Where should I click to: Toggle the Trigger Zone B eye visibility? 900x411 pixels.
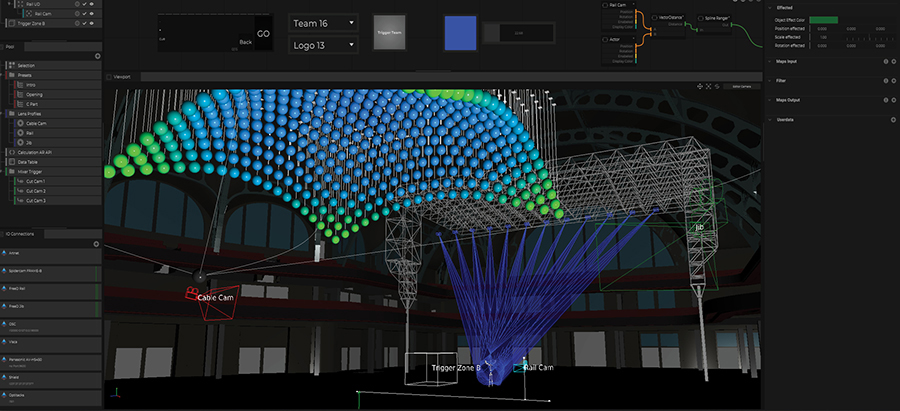click(93, 24)
